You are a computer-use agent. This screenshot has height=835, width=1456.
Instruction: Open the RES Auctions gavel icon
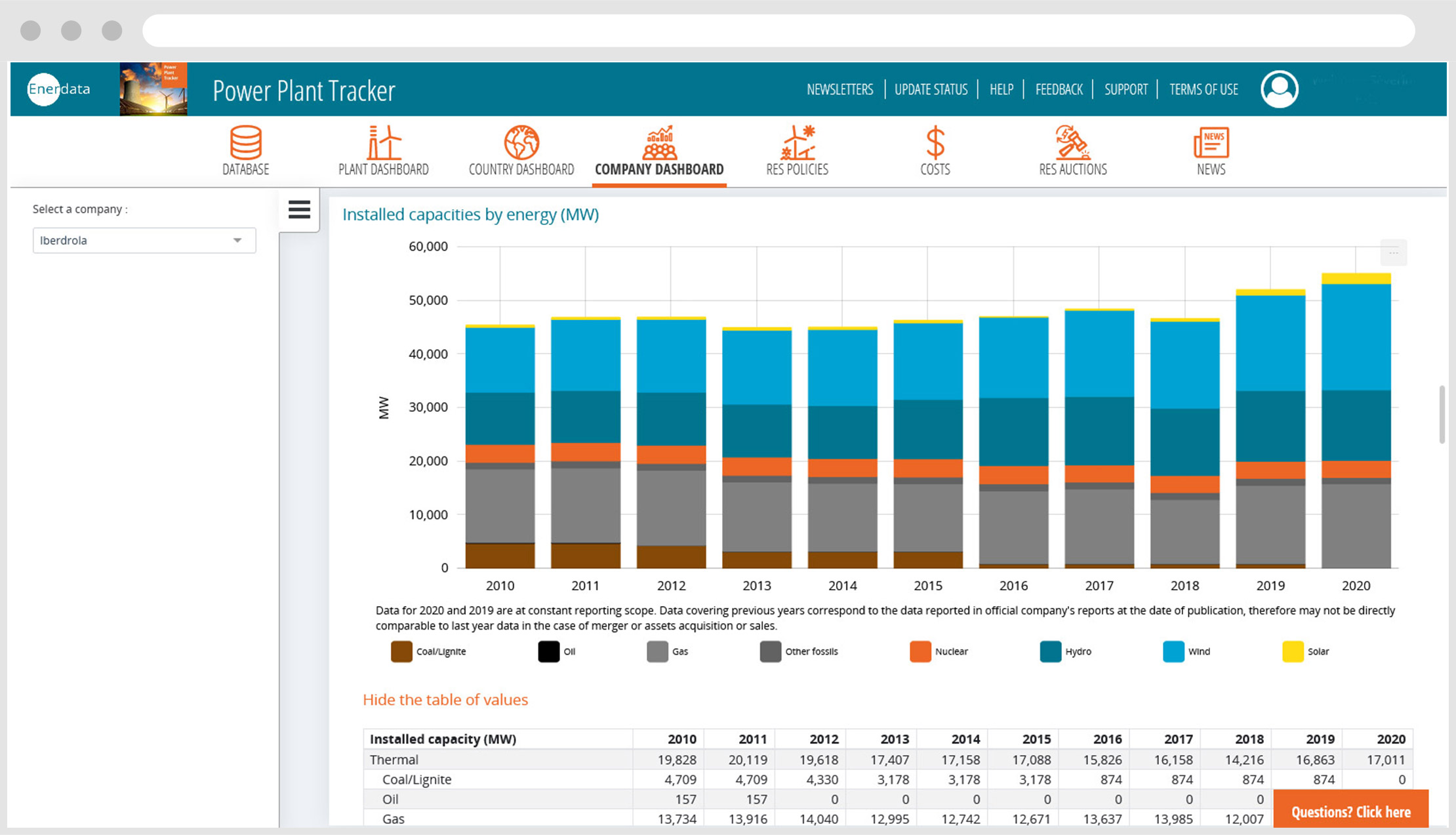pyautogui.click(x=1073, y=142)
